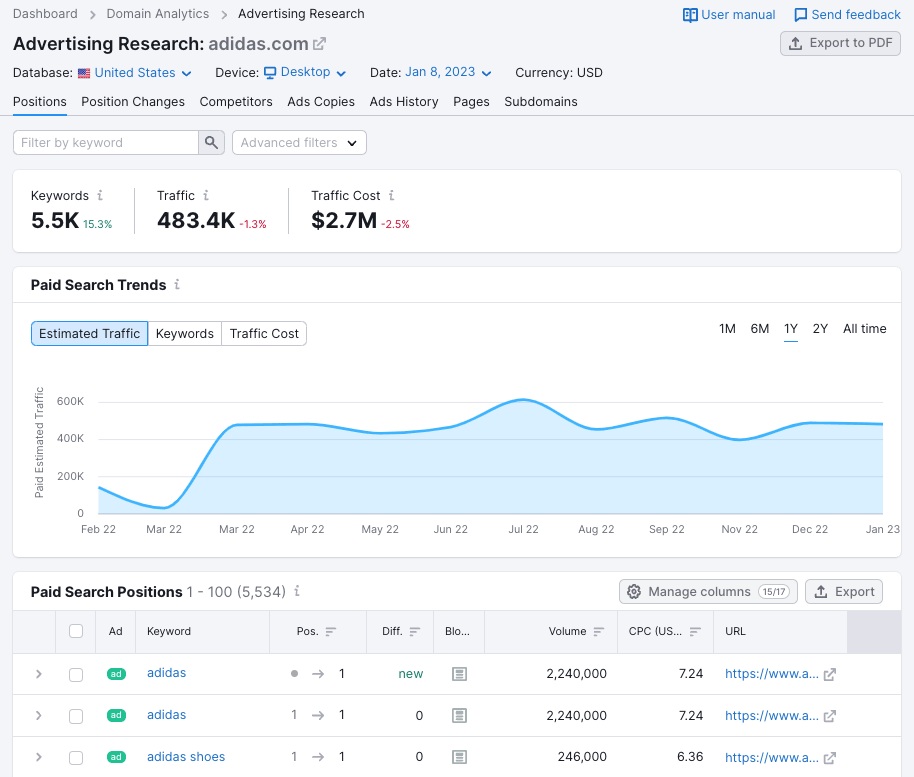Expand the adidas shoes row
The image size is (914, 777).
[x=38, y=758]
